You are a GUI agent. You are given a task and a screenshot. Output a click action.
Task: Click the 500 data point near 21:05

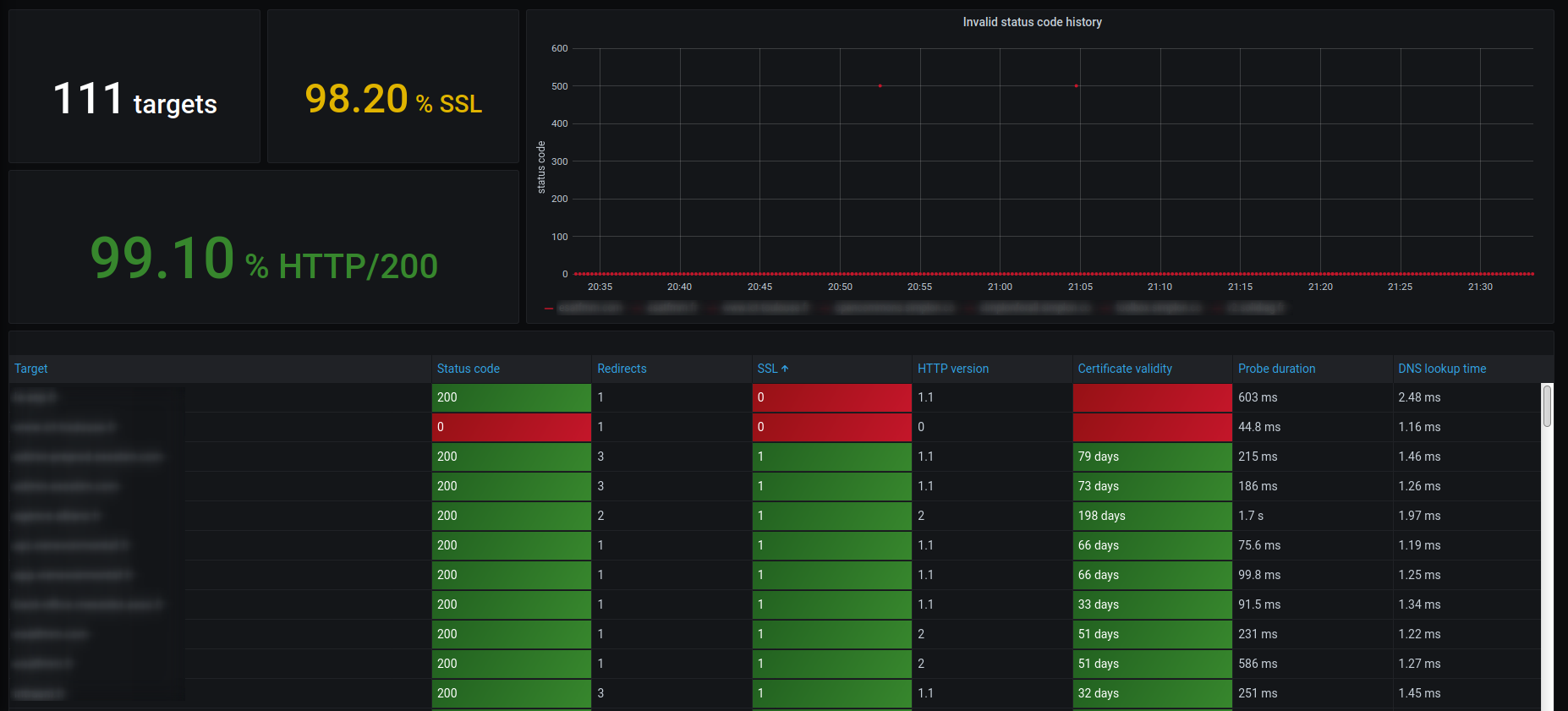(x=1076, y=85)
